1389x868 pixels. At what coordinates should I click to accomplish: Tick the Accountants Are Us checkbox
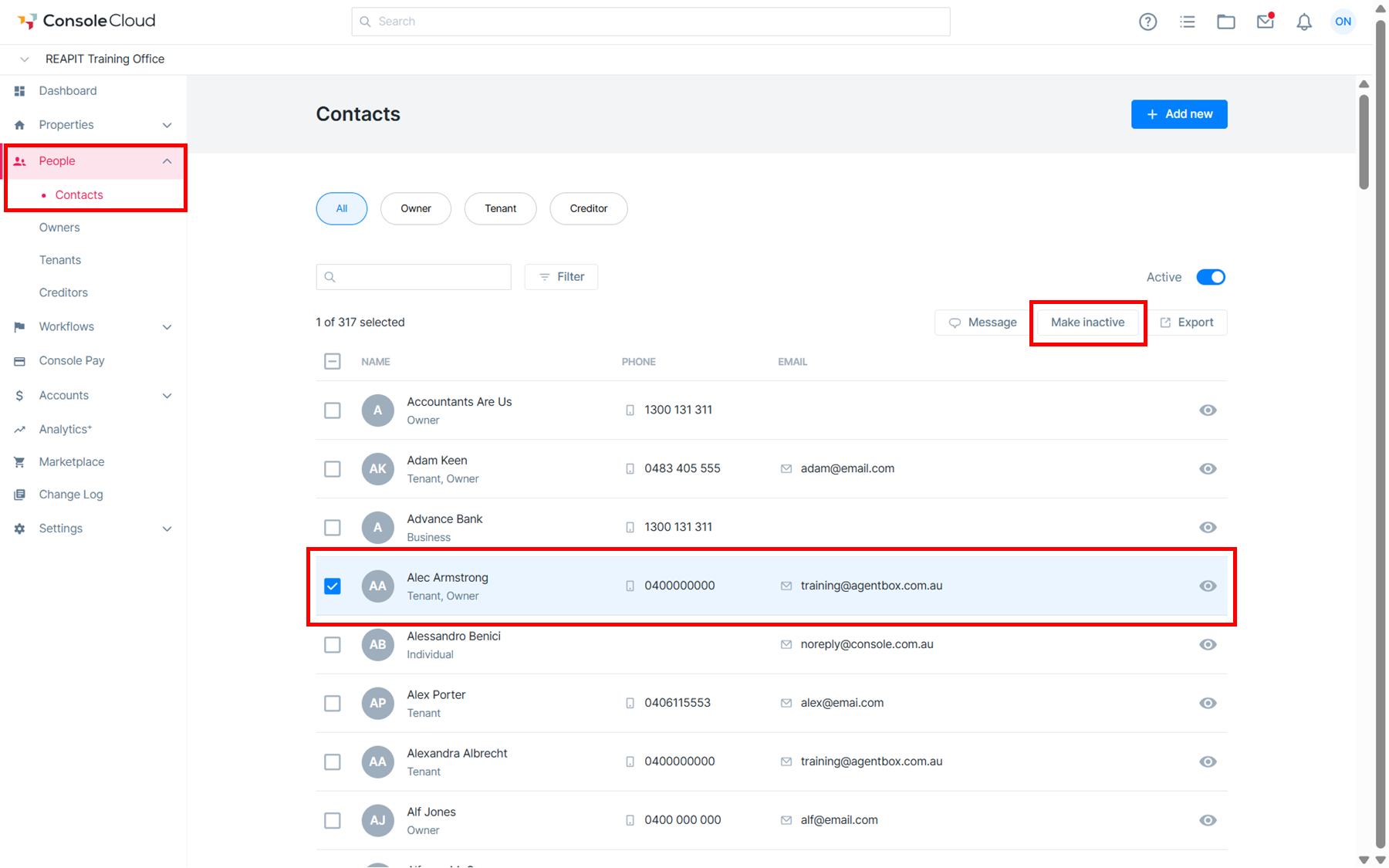(x=333, y=410)
